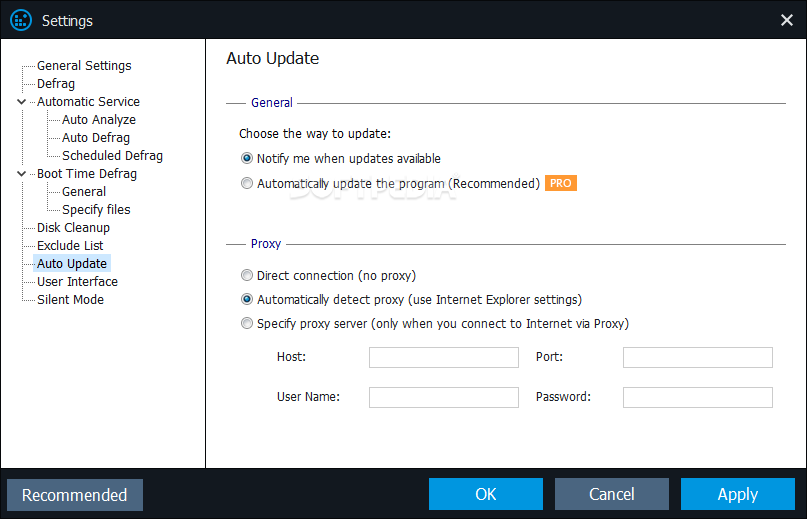
Task: Go to Disk Cleanup settings
Action: [x=73, y=228]
